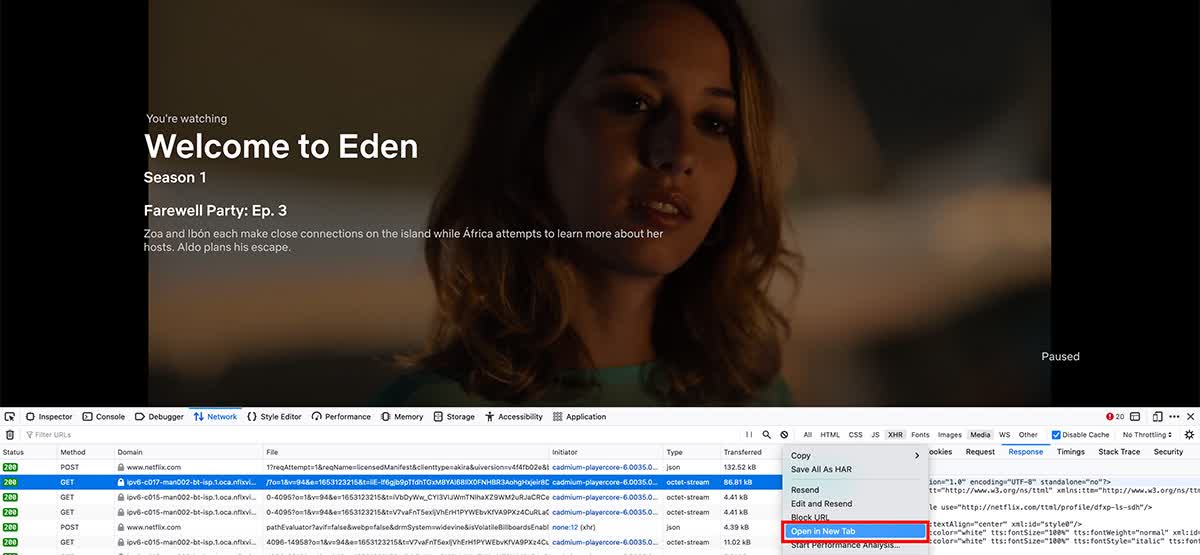
Task: Toggle the Fonts request filter
Action: point(920,435)
